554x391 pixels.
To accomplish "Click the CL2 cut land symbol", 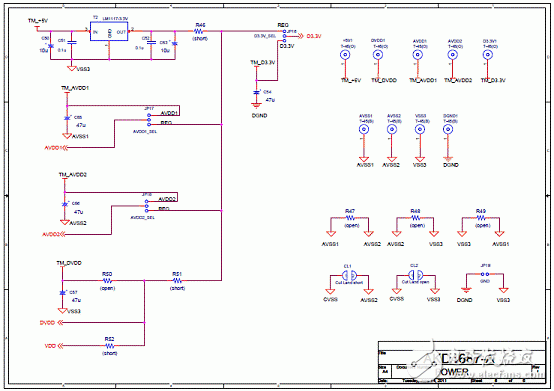I will point(416,275).
